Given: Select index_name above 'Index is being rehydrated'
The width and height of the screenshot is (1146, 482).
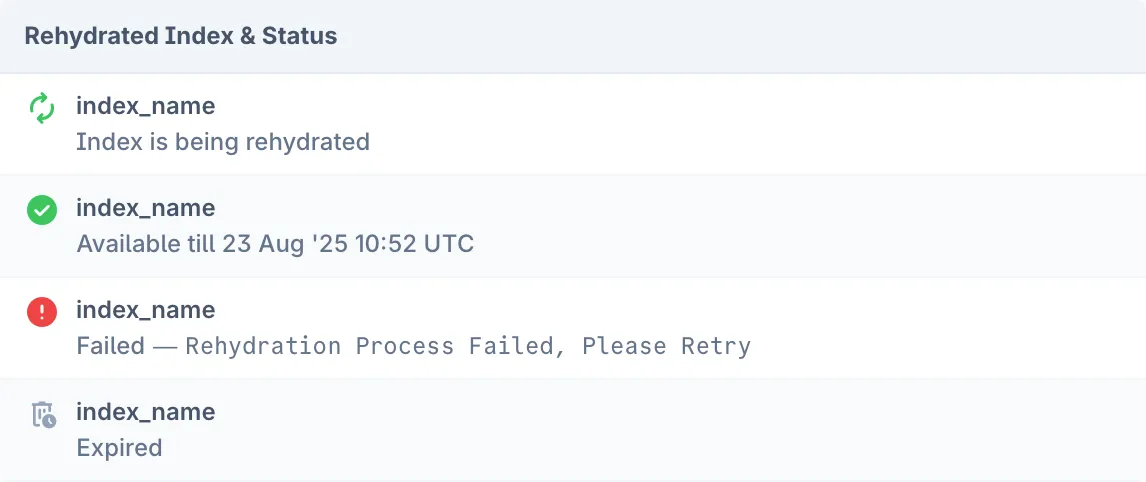Looking at the screenshot, I should click(145, 106).
